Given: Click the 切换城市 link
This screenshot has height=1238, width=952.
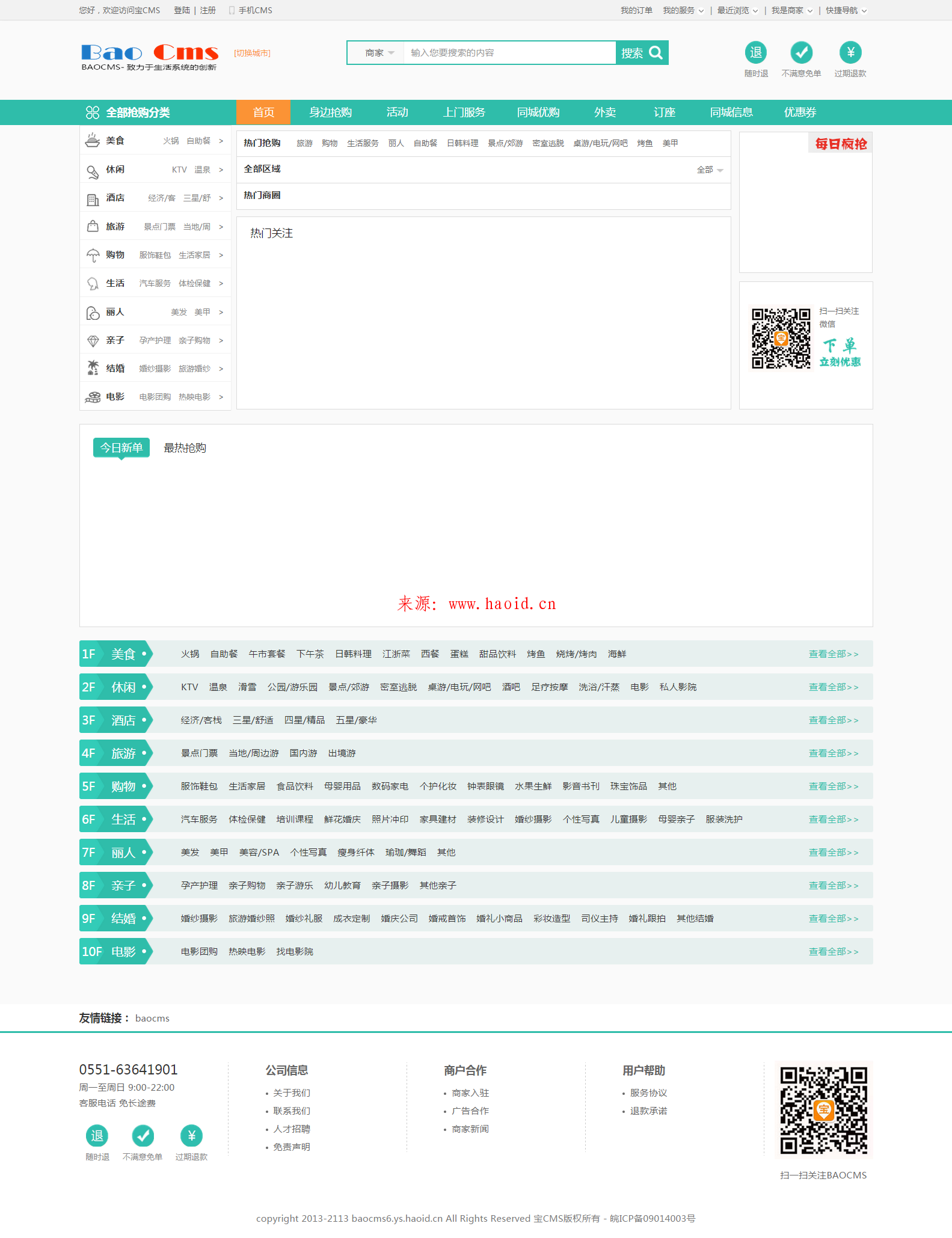Looking at the screenshot, I should click(x=252, y=54).
